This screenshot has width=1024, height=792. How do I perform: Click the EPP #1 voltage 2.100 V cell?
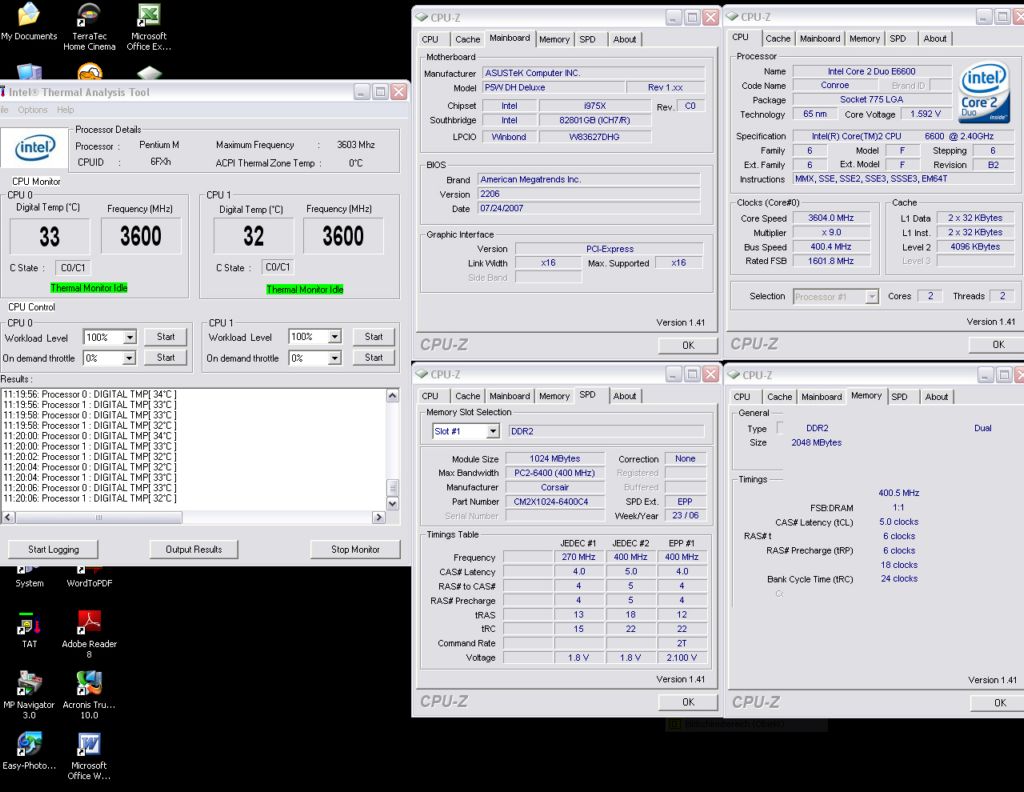tap(682, 658)
